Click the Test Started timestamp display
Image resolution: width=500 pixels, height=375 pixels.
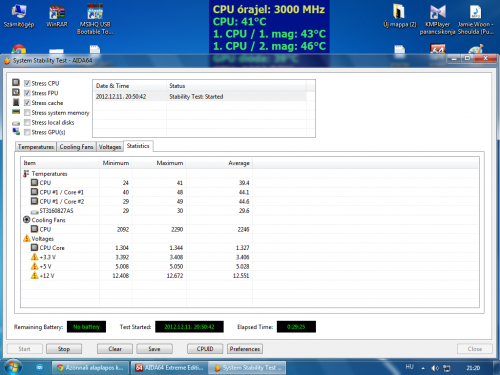189,327
